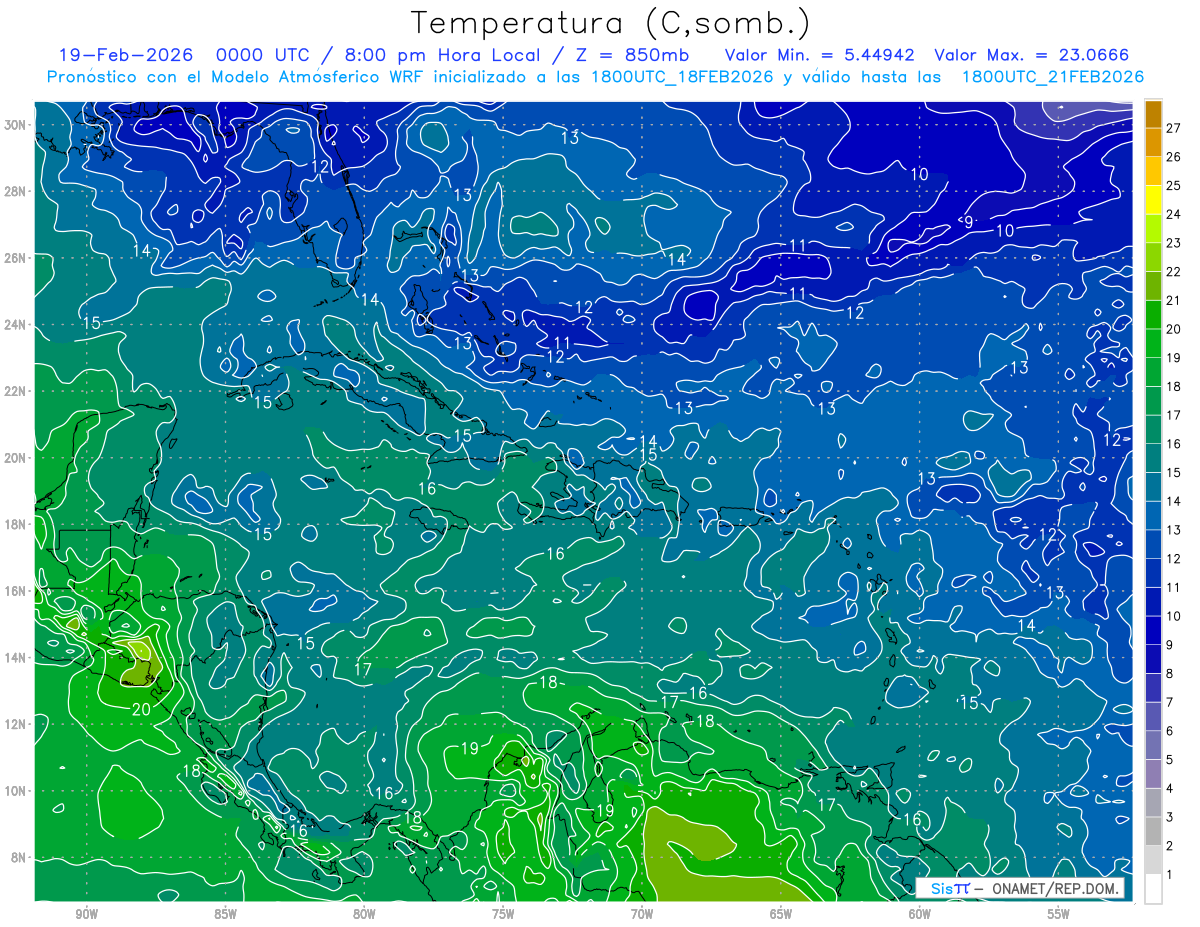Pick the legend color swatch labeled 22
This screenshot has width=1200, height=927.
coord(1154,257)
